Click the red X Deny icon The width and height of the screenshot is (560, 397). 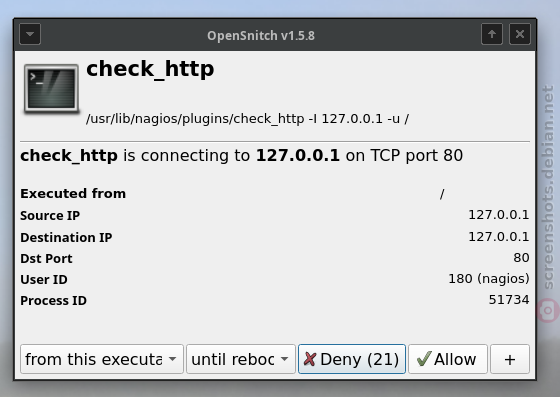tap(310, 359)
